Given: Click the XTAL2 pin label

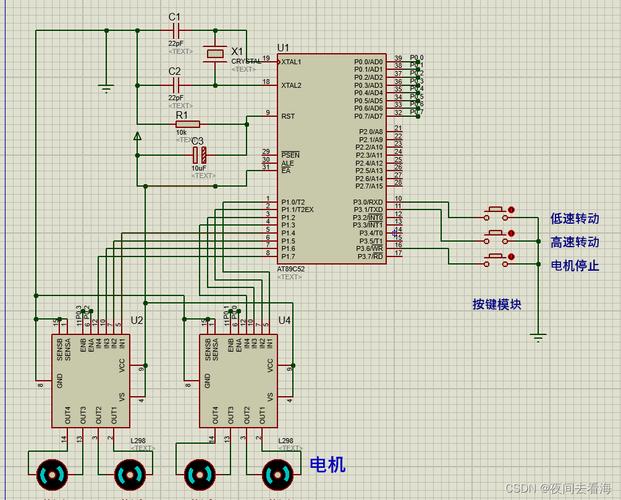Looking at the screenshot, I should [291, 85].
